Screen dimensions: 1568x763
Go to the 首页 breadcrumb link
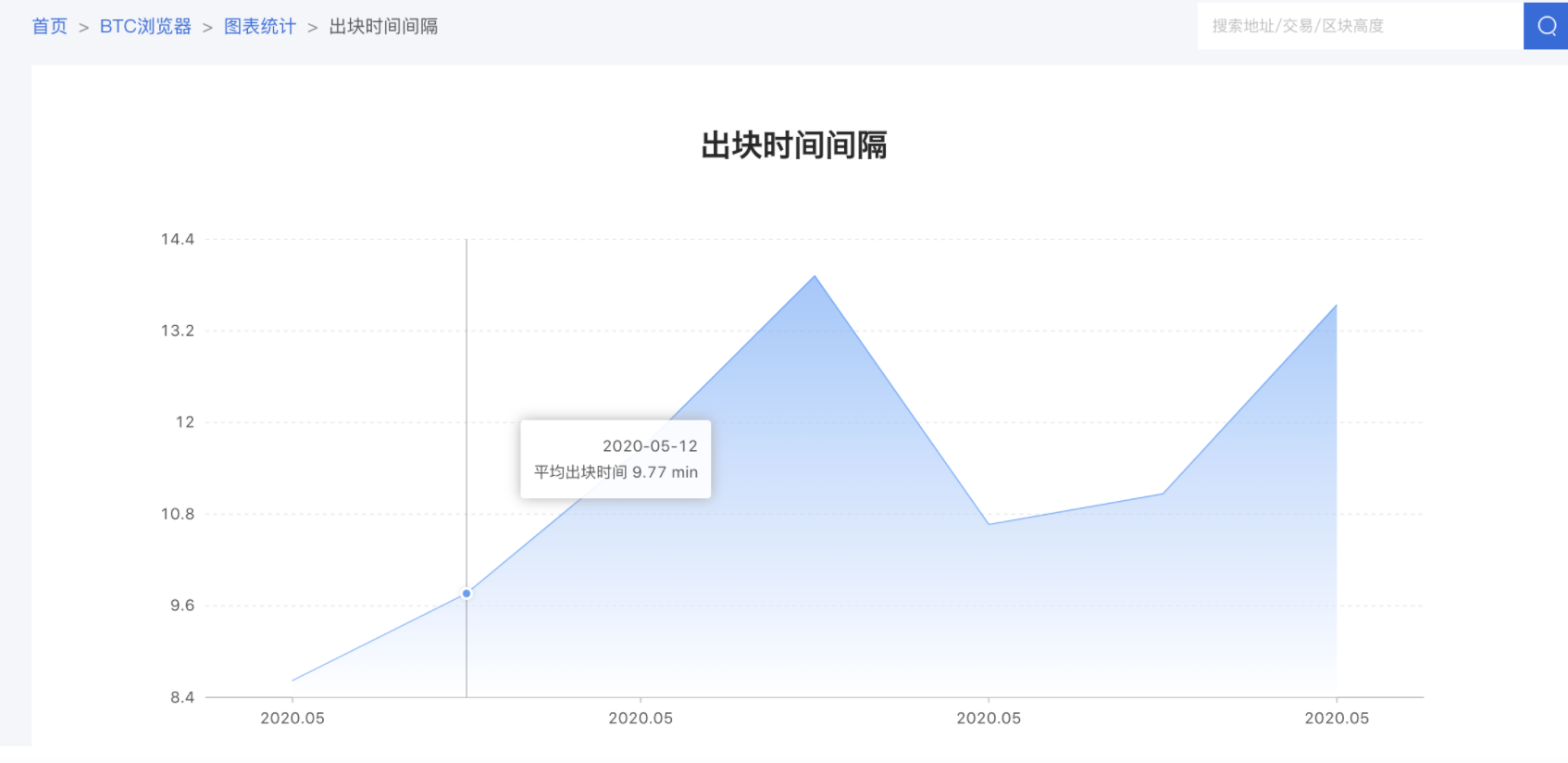(x=50, y=27)
